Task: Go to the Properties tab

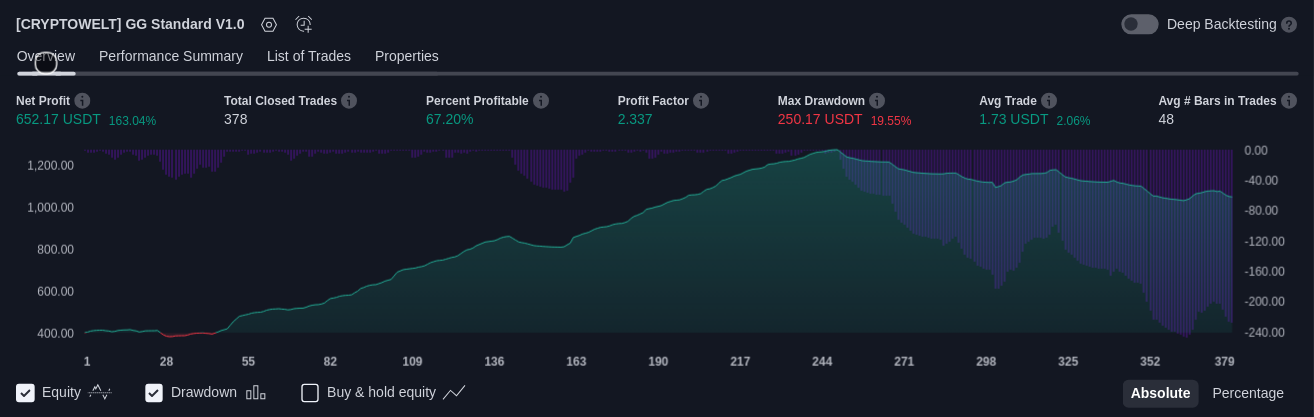Action: point(407,56)
